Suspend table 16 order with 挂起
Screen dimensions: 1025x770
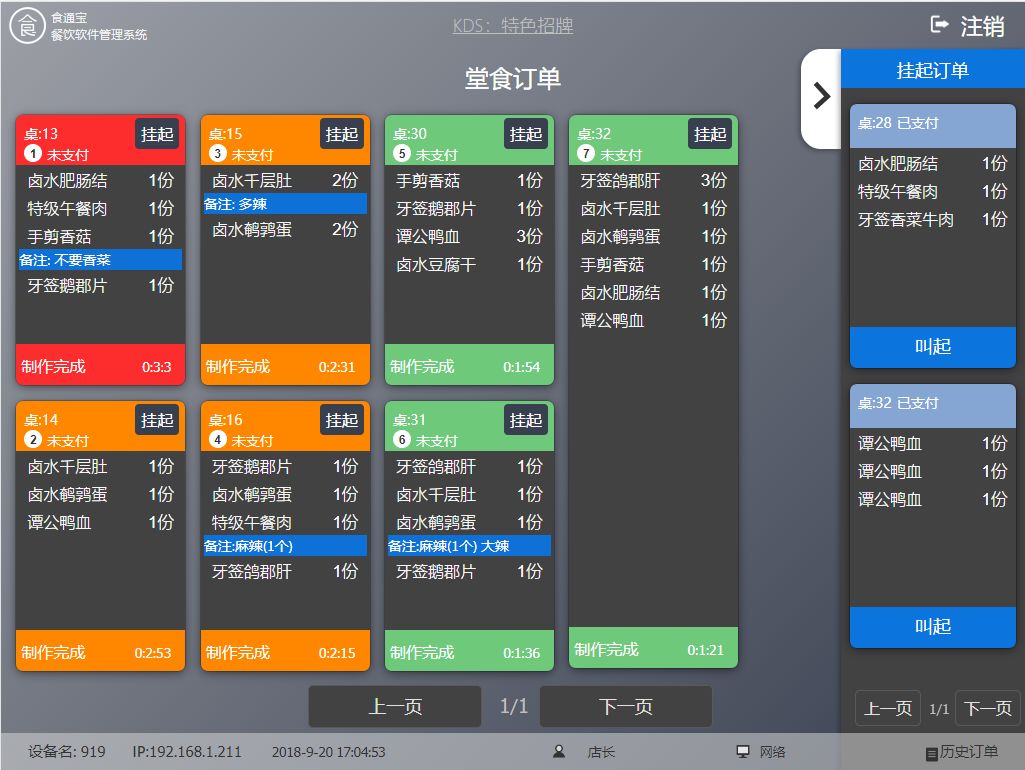[x=342, y=420]
